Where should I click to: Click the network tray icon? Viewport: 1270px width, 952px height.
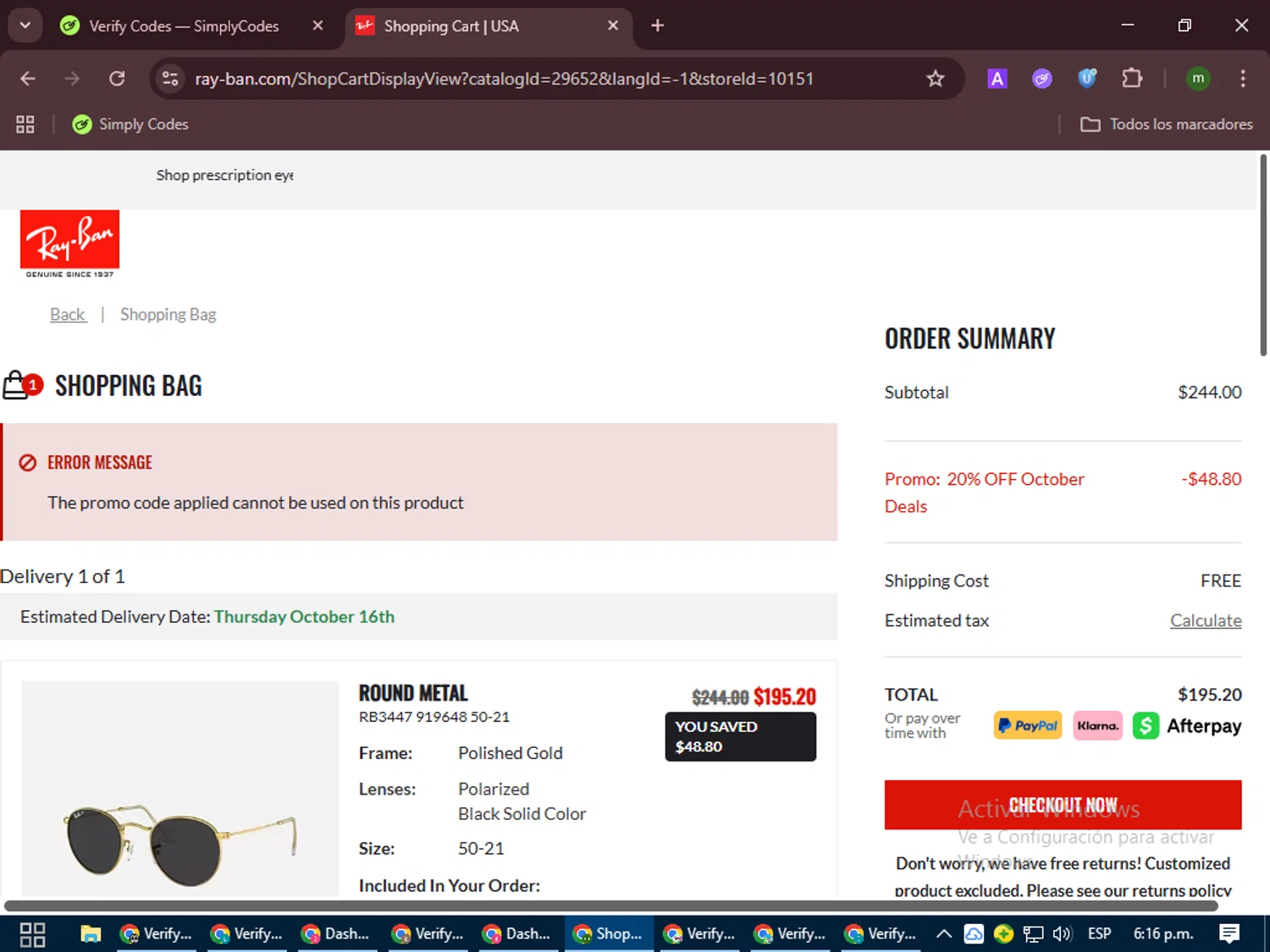point(1033,934)
